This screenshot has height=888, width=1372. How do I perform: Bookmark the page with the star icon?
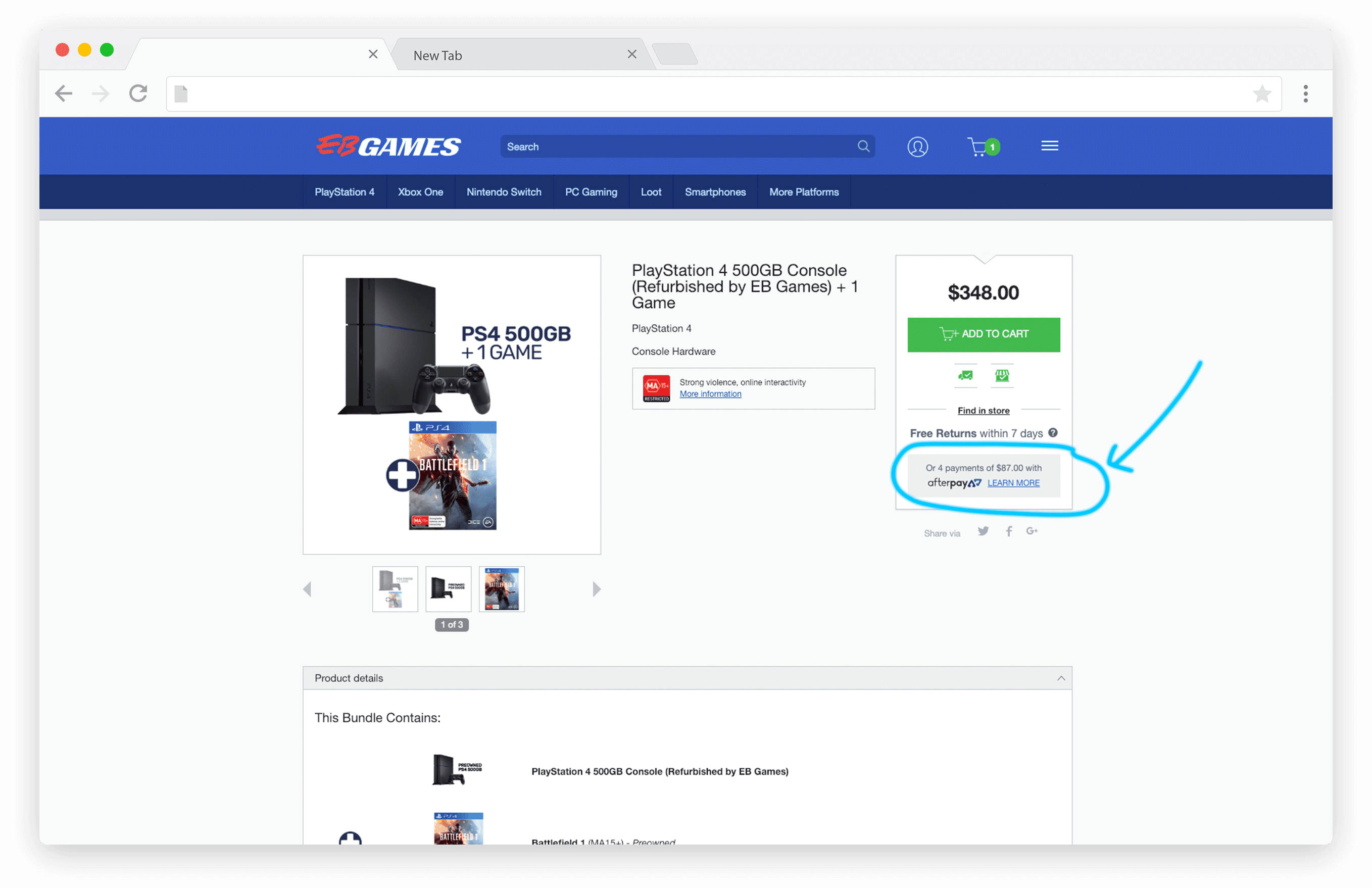(1262, 93)
